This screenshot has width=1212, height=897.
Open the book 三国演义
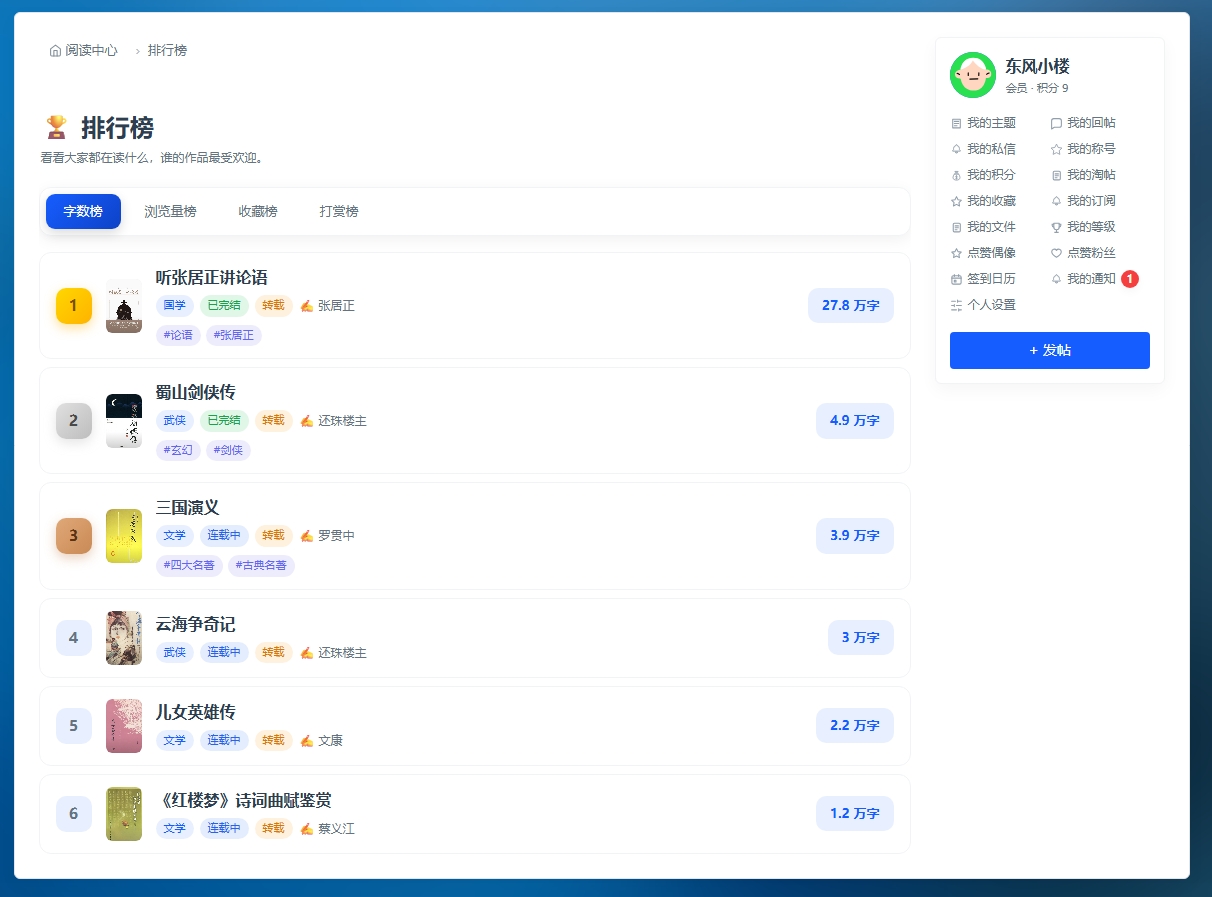point(188,508)
